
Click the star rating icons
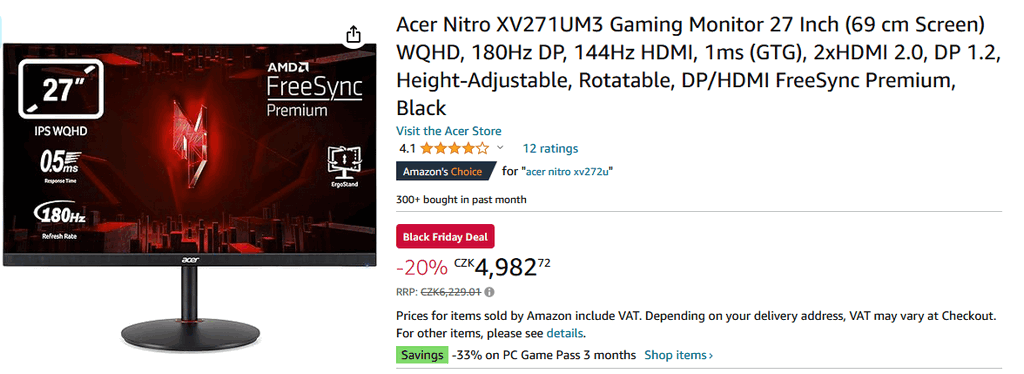pyautogui.click(x=455, y=148)
